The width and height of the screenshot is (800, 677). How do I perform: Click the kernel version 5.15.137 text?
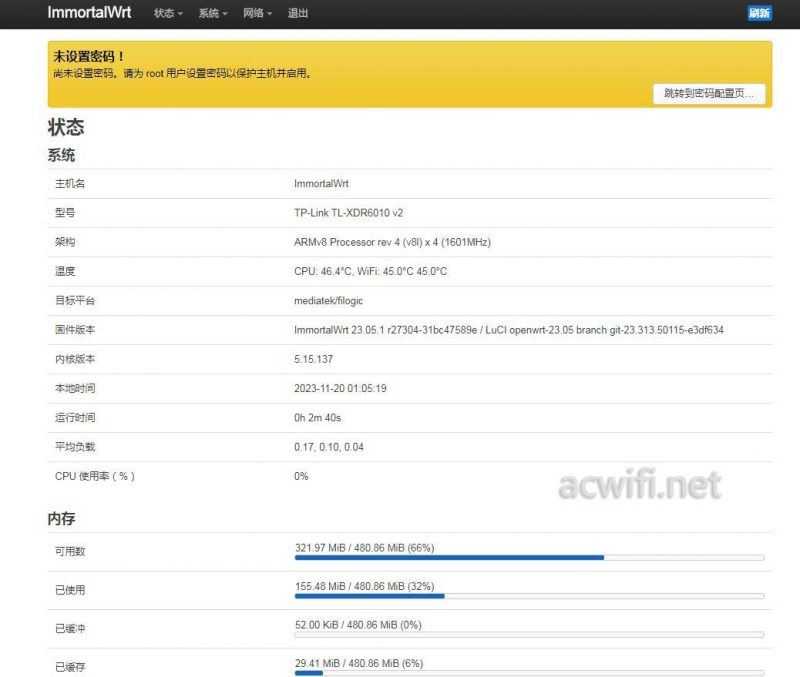point(312,358)
